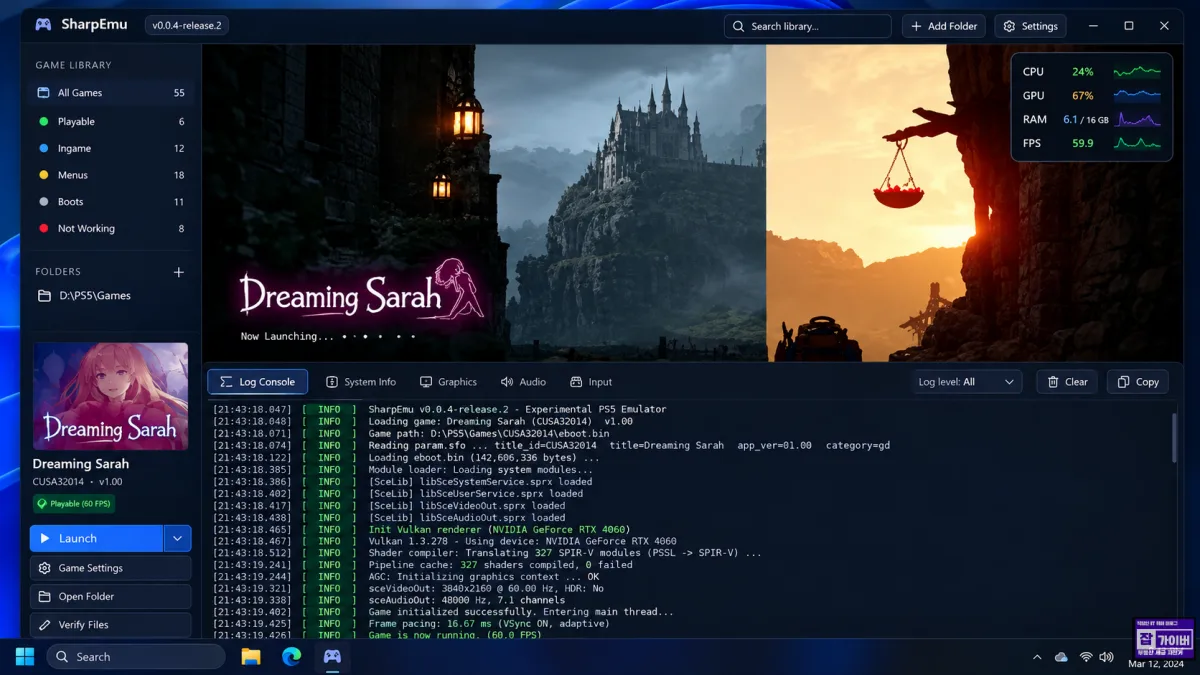Click the RAM usage graph
The image size is (1200, 675).
click(1138, 120)
